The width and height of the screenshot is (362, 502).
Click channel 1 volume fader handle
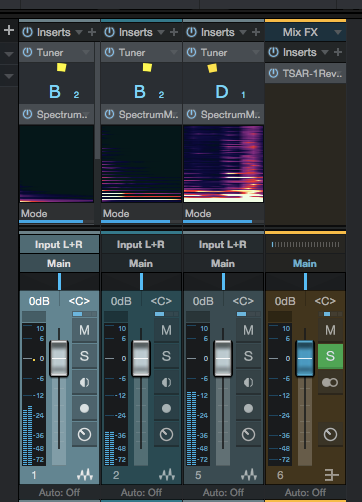point(59,358)
